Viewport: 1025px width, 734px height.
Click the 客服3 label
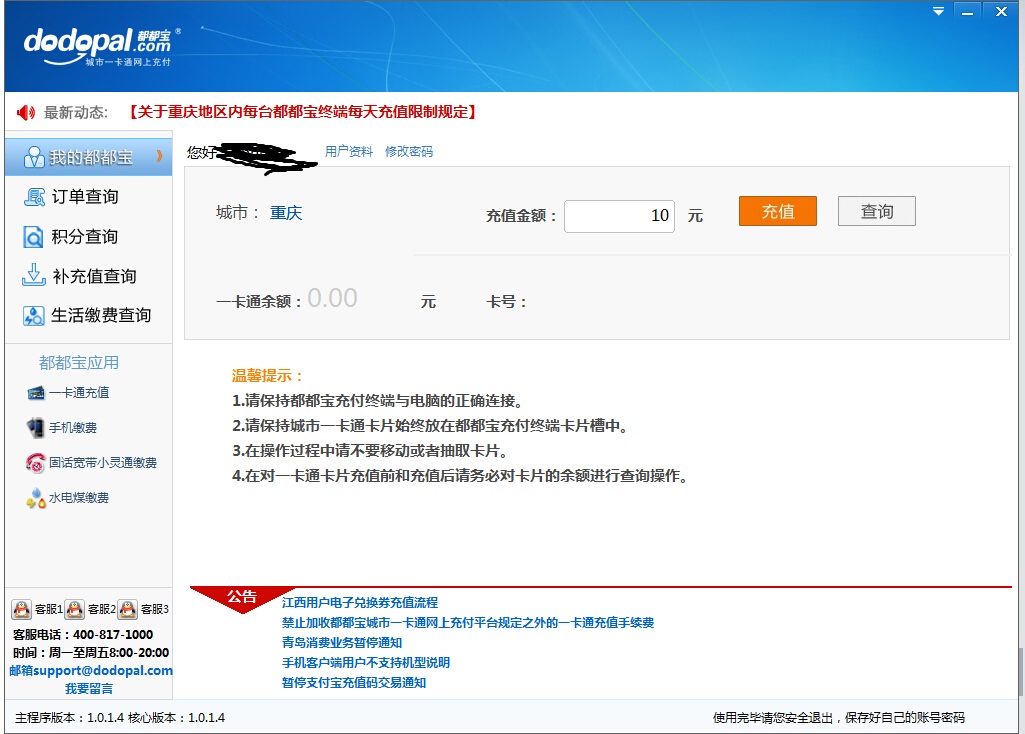[155, 609]
